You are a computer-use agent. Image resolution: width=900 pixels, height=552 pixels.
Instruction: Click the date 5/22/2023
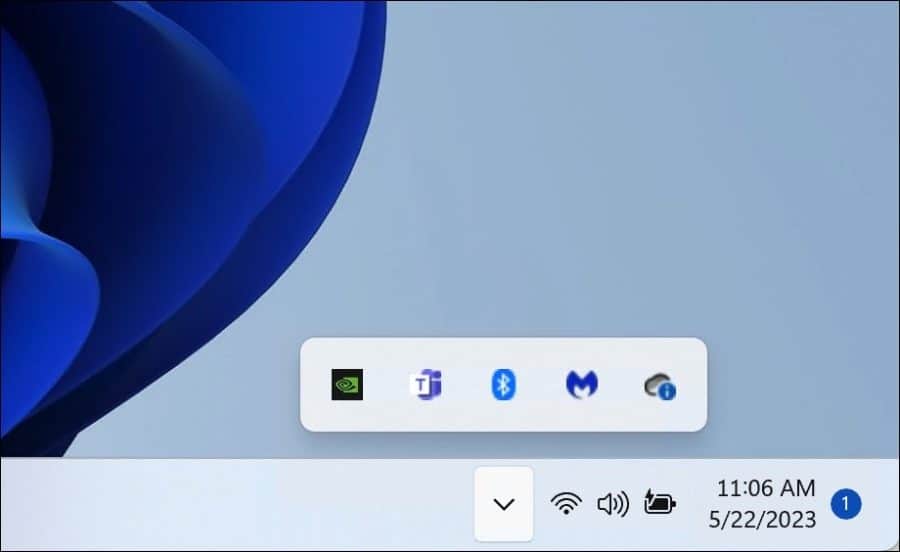click(762, 520)
